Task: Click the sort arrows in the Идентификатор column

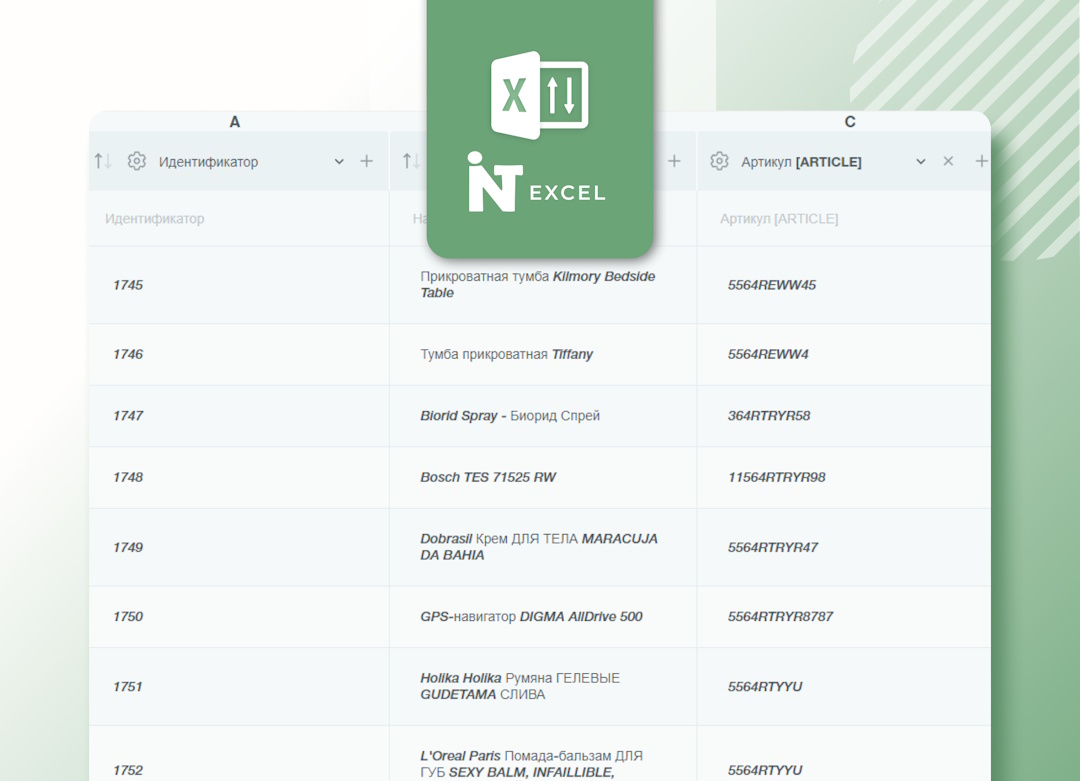Action: click(x=103, y=161)
